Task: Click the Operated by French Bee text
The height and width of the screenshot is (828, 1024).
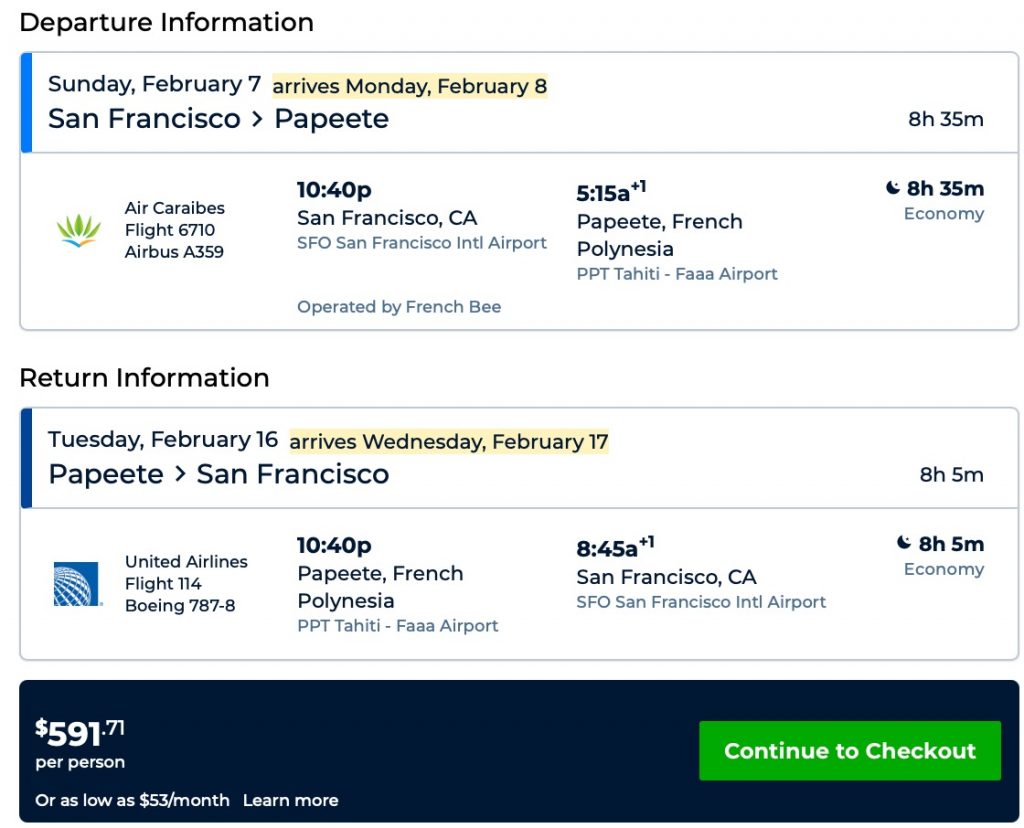Action: coord(399,307)
